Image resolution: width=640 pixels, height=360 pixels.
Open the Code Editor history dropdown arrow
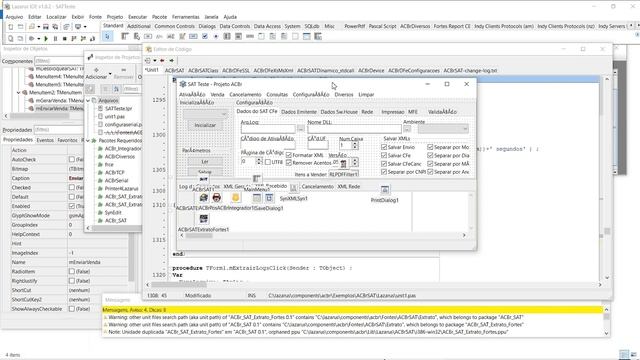click(155, 60)
